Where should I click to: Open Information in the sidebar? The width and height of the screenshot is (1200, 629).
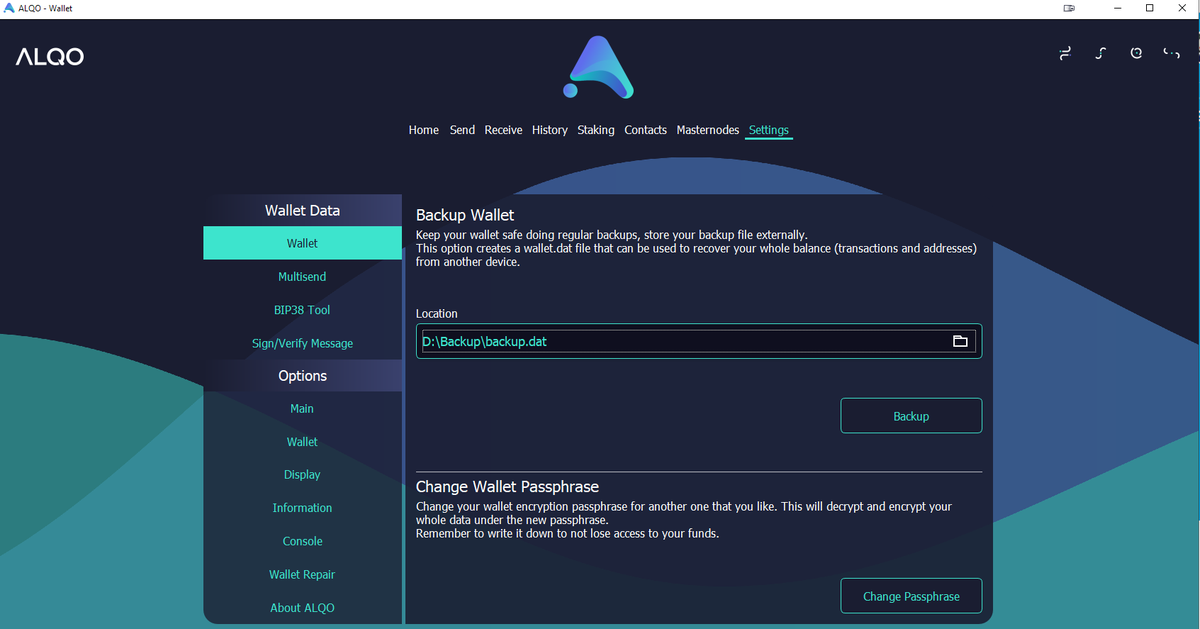302,508
